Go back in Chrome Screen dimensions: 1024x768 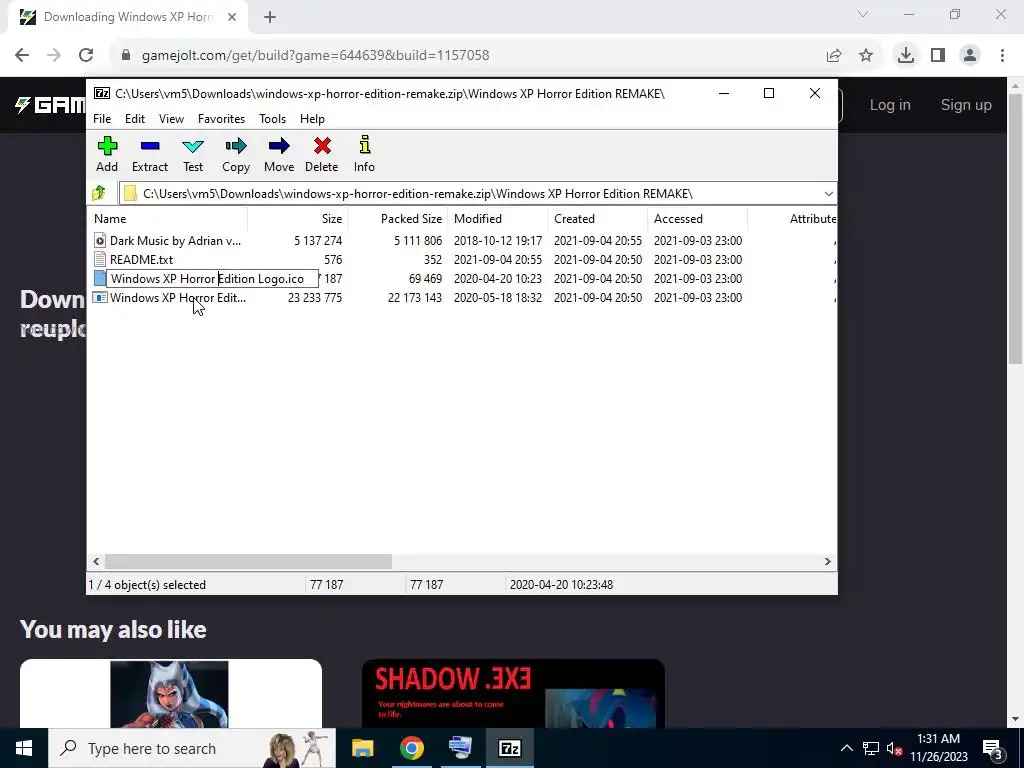tap(22, 55)
